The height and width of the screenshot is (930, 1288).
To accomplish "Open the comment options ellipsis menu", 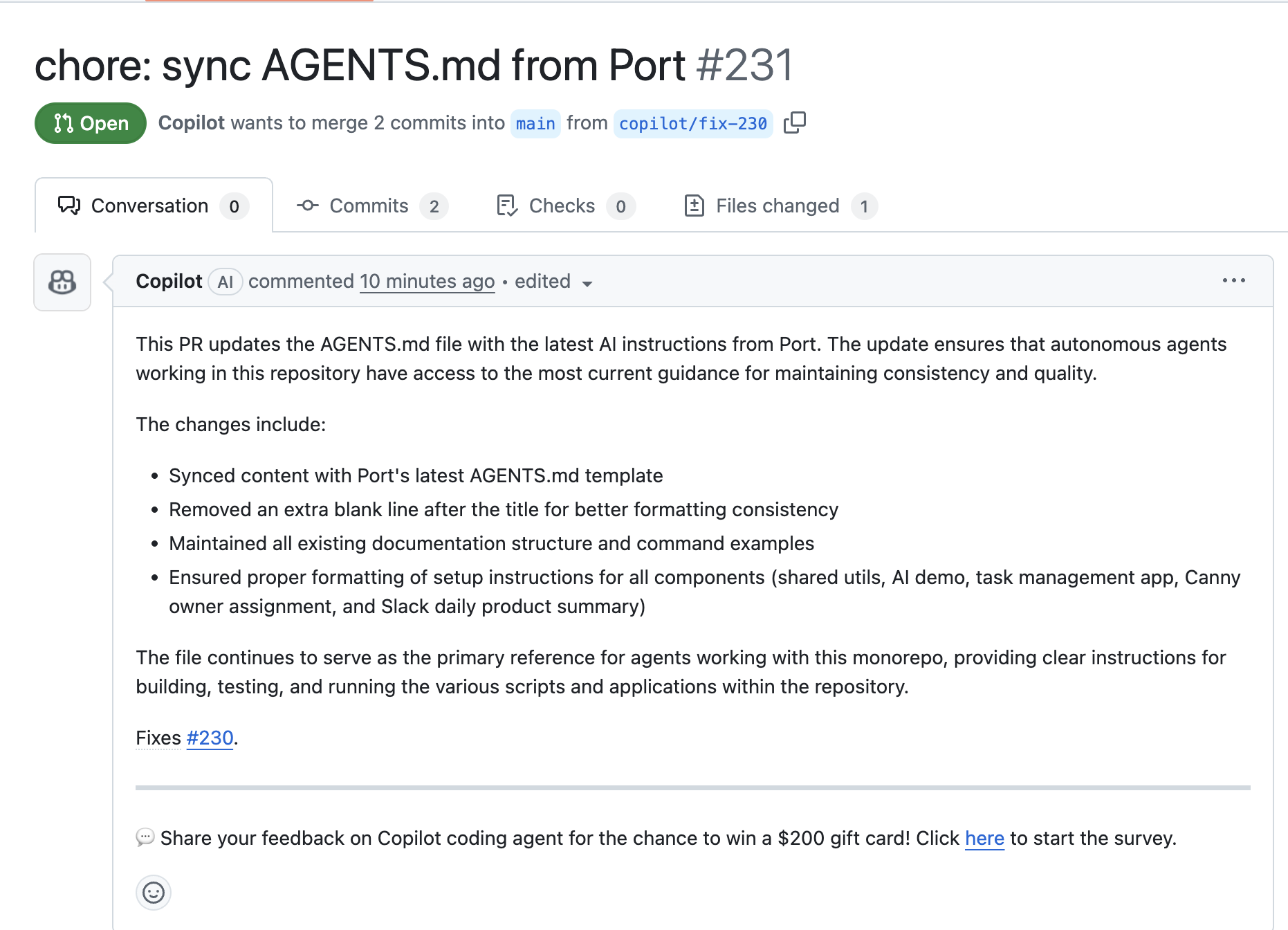I will coord(1233,281).
